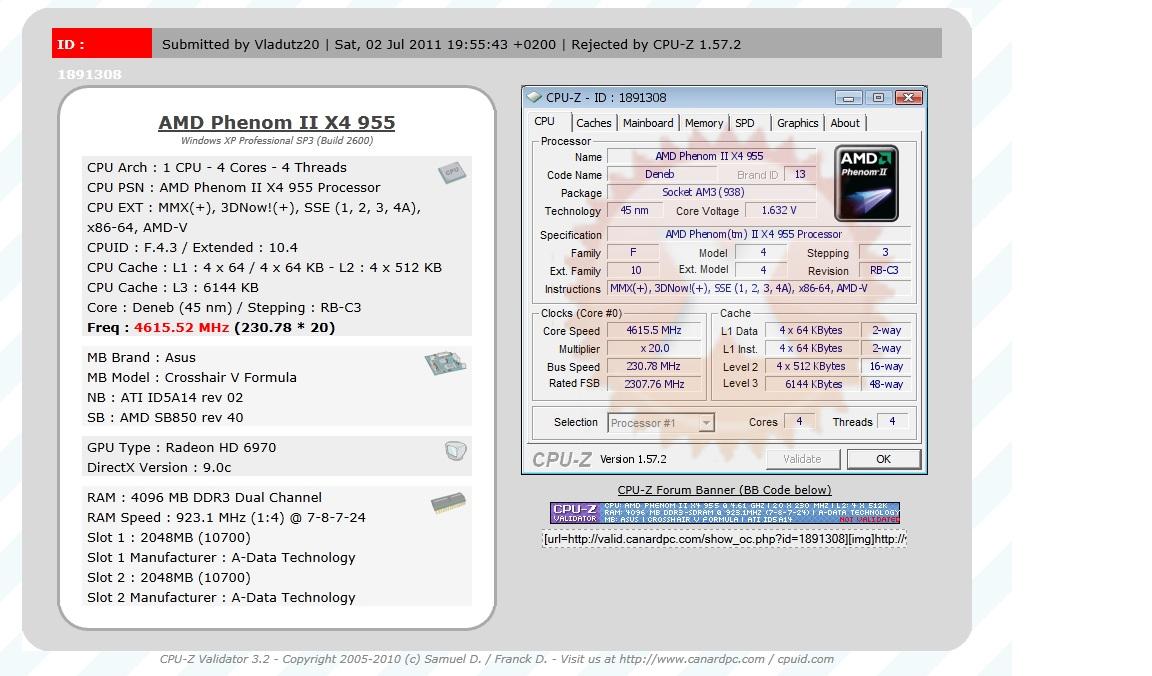Open the Processor #1 selection dropdown

(706, 423)
